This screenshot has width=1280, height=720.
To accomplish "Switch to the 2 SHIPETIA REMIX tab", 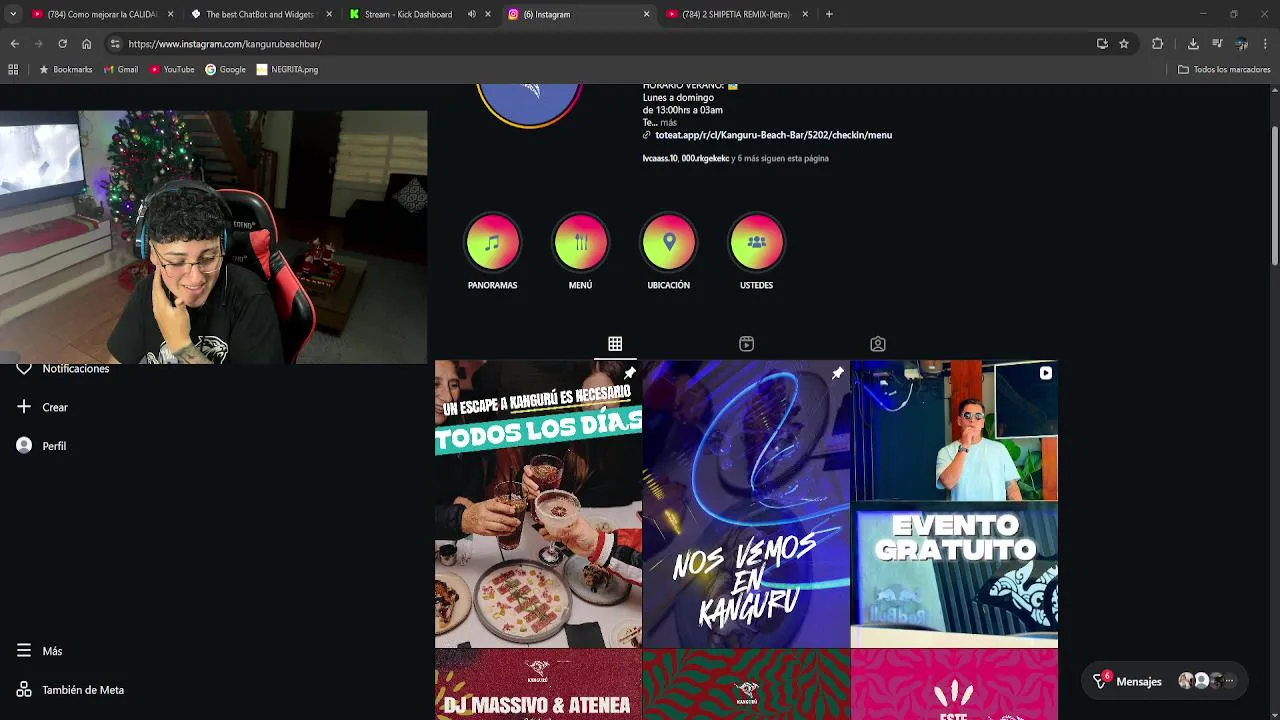I will [x=735, y=14].
